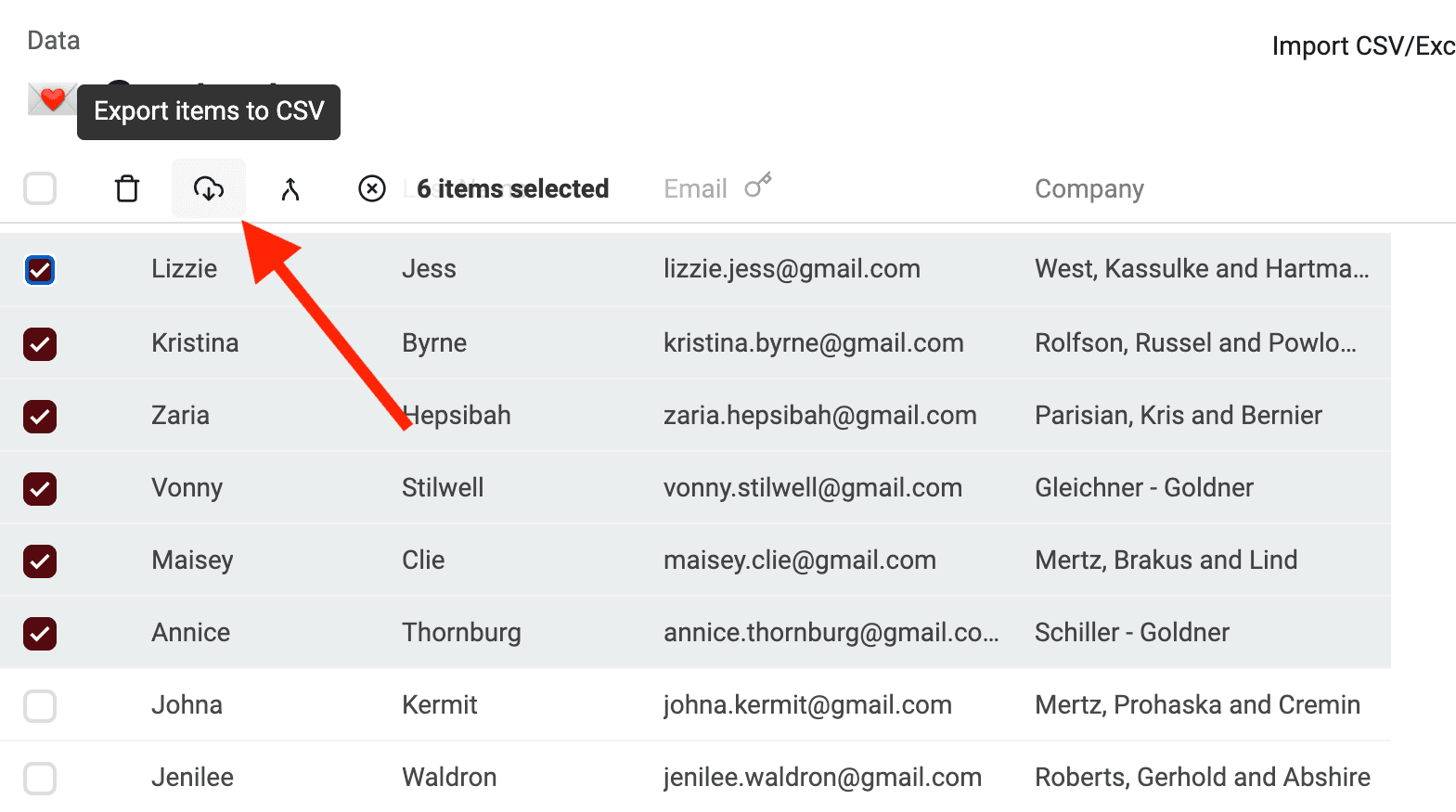This screenshot has height=812, width=1456.
Task: Click the key icon beside Email
Action: (x=758, y=186)
